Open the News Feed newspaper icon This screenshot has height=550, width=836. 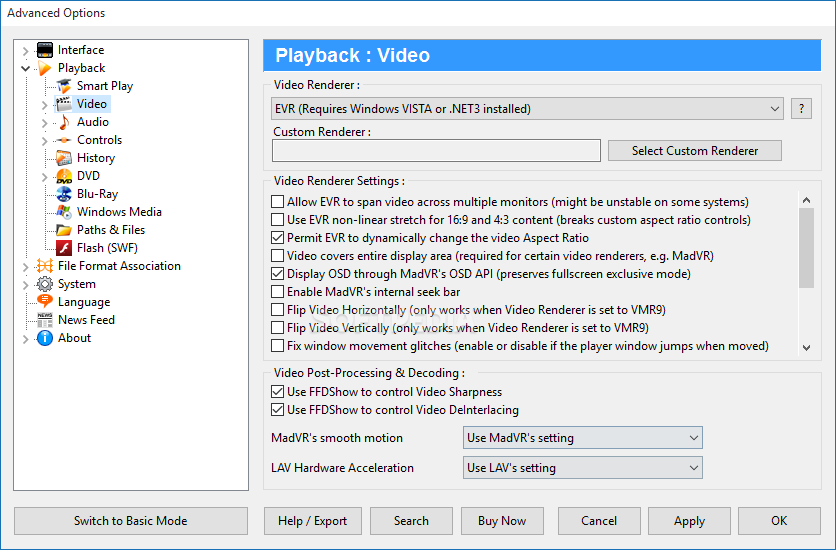pyautogui.click(x=45, y=320)
